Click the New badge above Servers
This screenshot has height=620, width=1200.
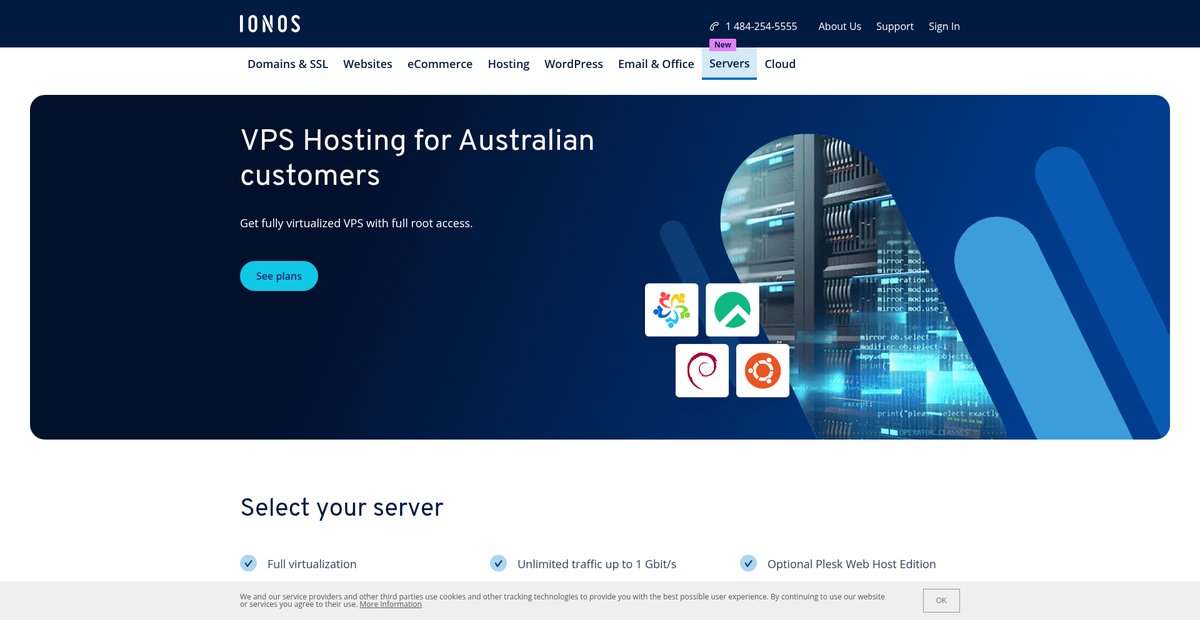(x=723, y=45)
